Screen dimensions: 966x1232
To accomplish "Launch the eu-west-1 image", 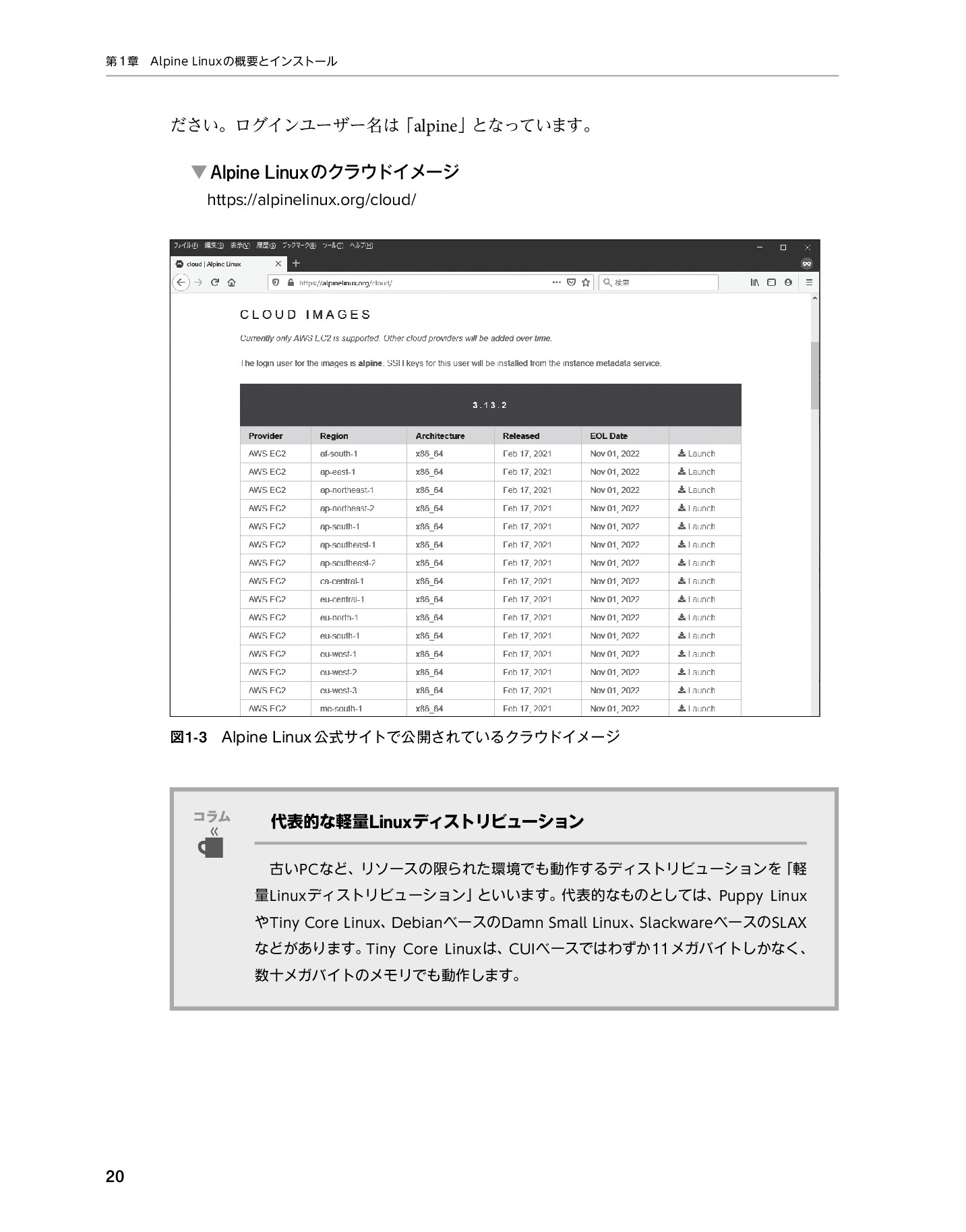I will pyautogui.click(x=696, y=654).
